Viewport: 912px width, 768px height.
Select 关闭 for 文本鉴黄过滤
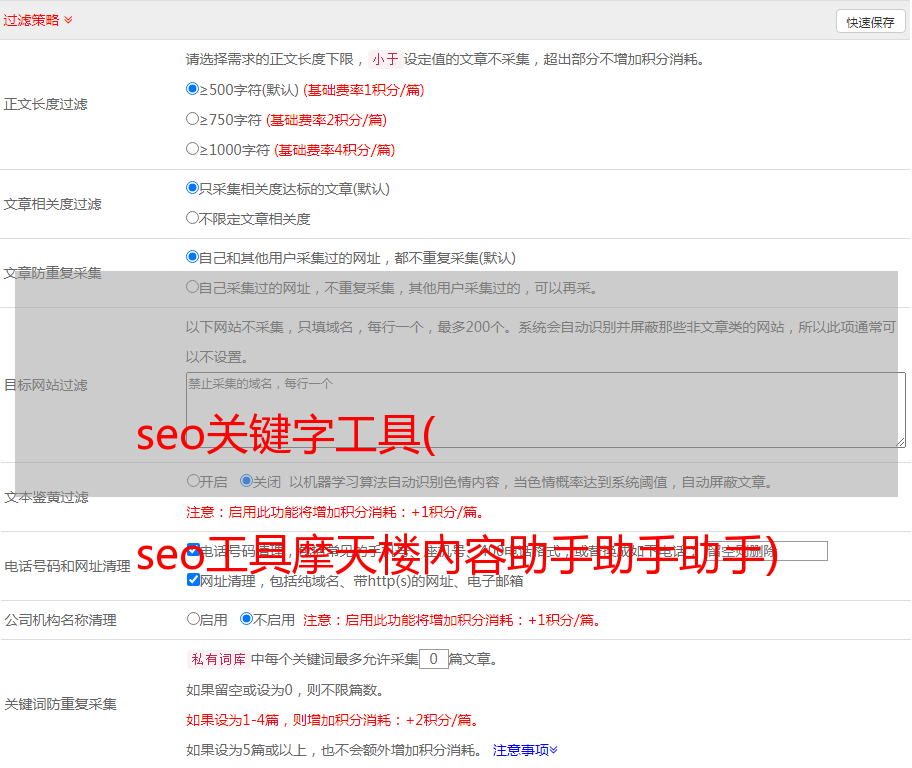pyautogui.click(x=247, y=481)
